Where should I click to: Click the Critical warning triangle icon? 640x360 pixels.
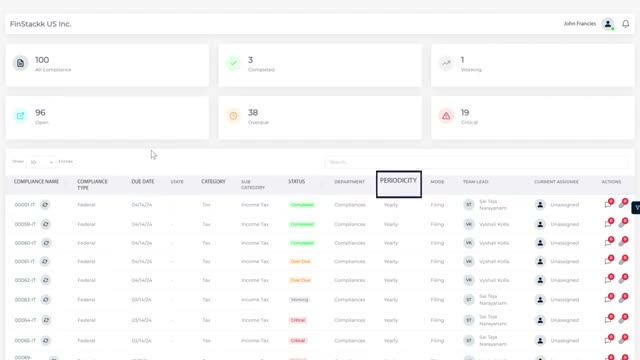[x=446, y=116]
